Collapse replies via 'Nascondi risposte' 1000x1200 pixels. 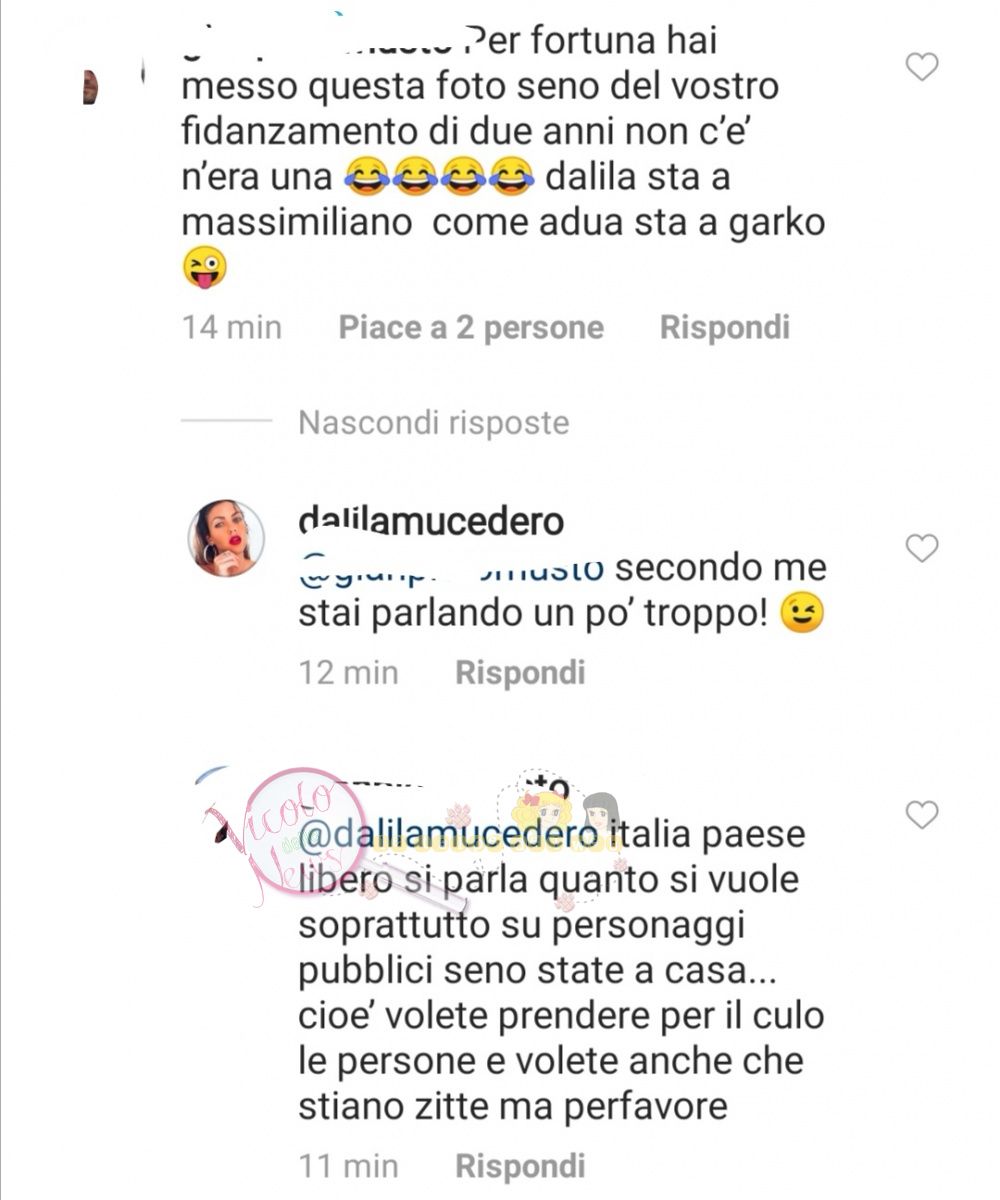(x=434, y=423)
